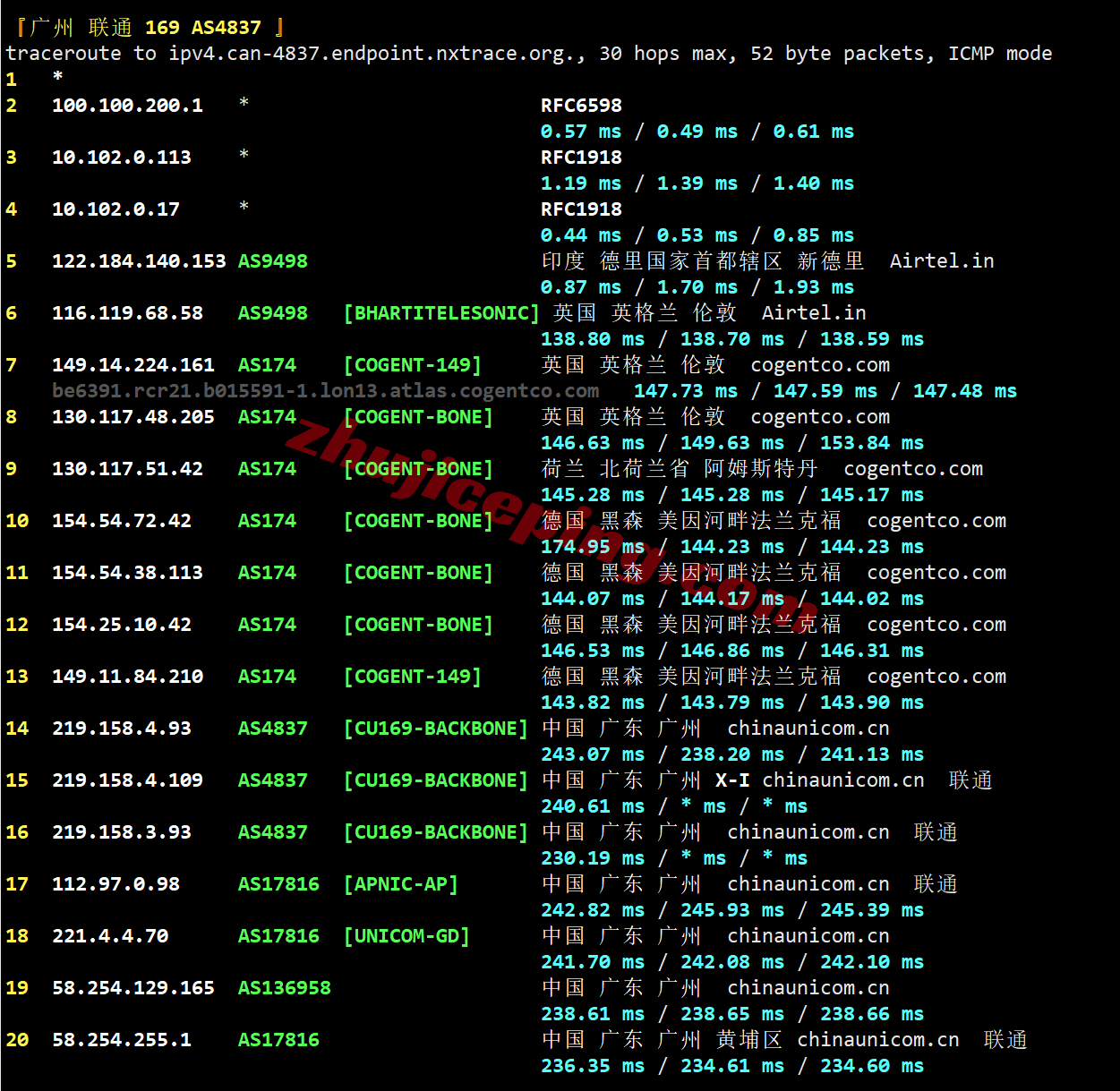Click the latency value 0.57 ms
Image resolution: width=1120 pixels, height=1091 pixels.
[x=581, y=132]
